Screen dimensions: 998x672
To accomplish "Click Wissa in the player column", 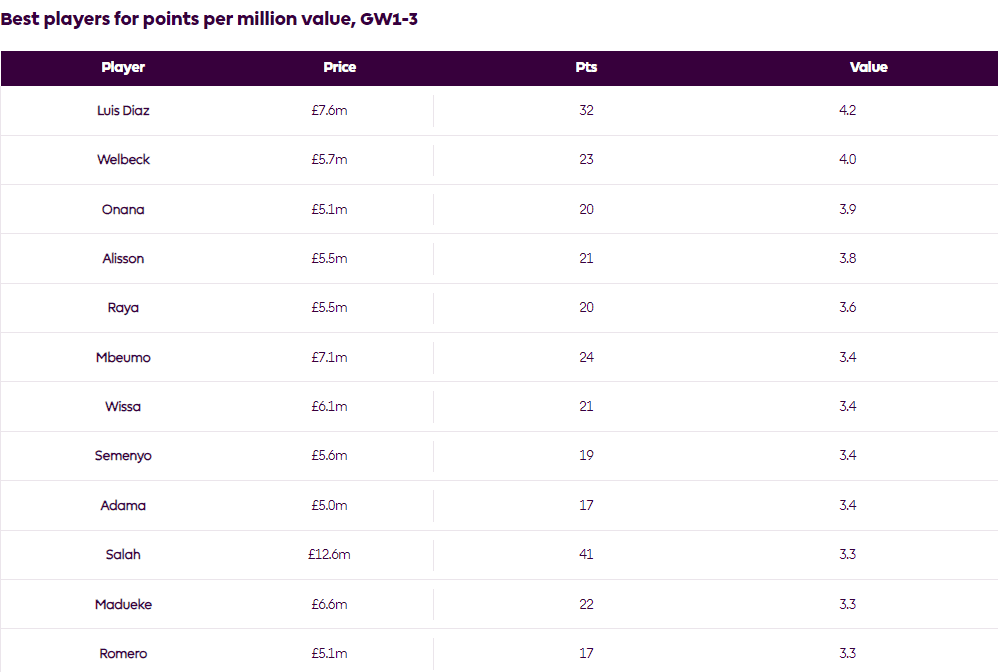I will tap(123, 407).
